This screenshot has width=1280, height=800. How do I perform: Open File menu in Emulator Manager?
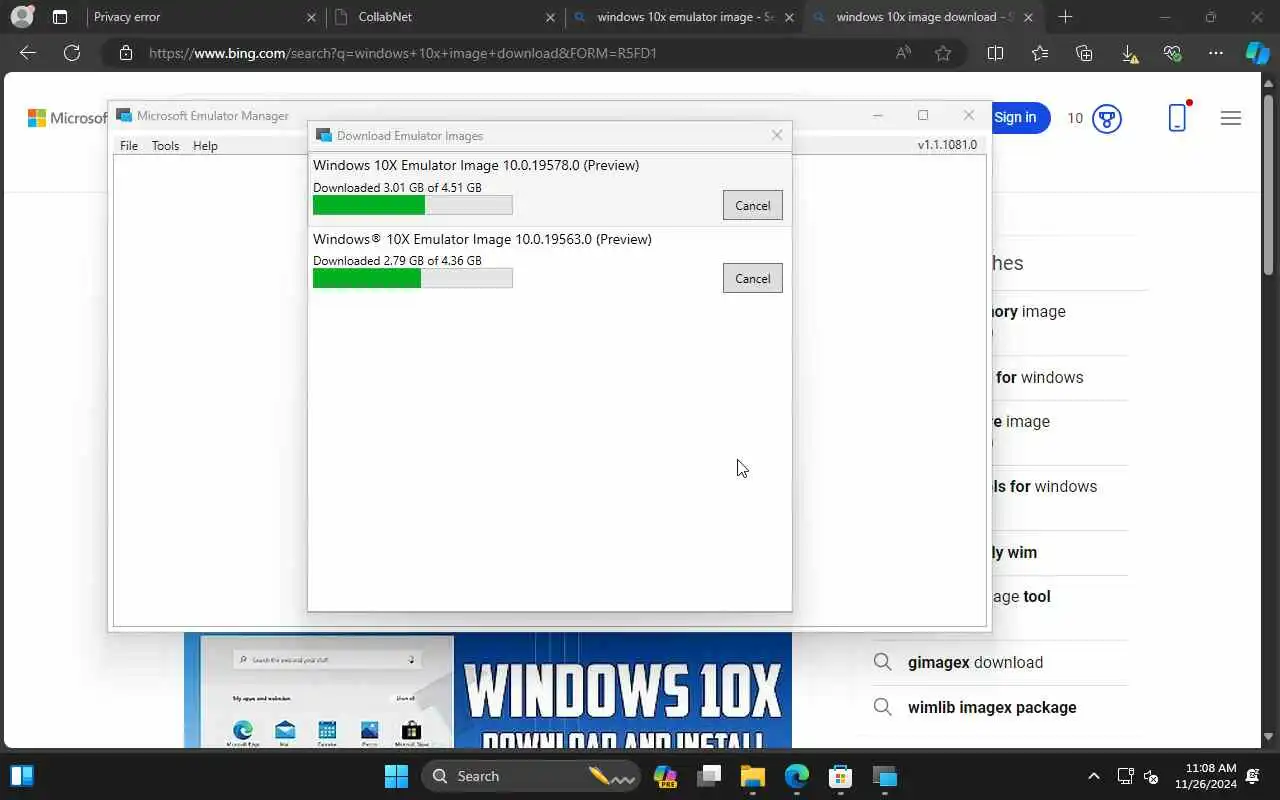point(129,145)
